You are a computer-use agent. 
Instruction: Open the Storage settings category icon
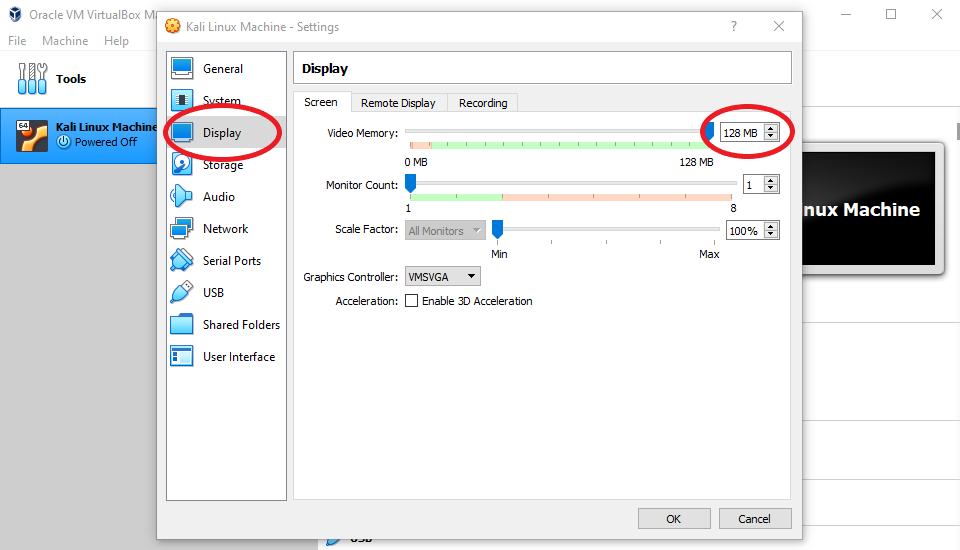pyautogui.click(x=182, y=164)
